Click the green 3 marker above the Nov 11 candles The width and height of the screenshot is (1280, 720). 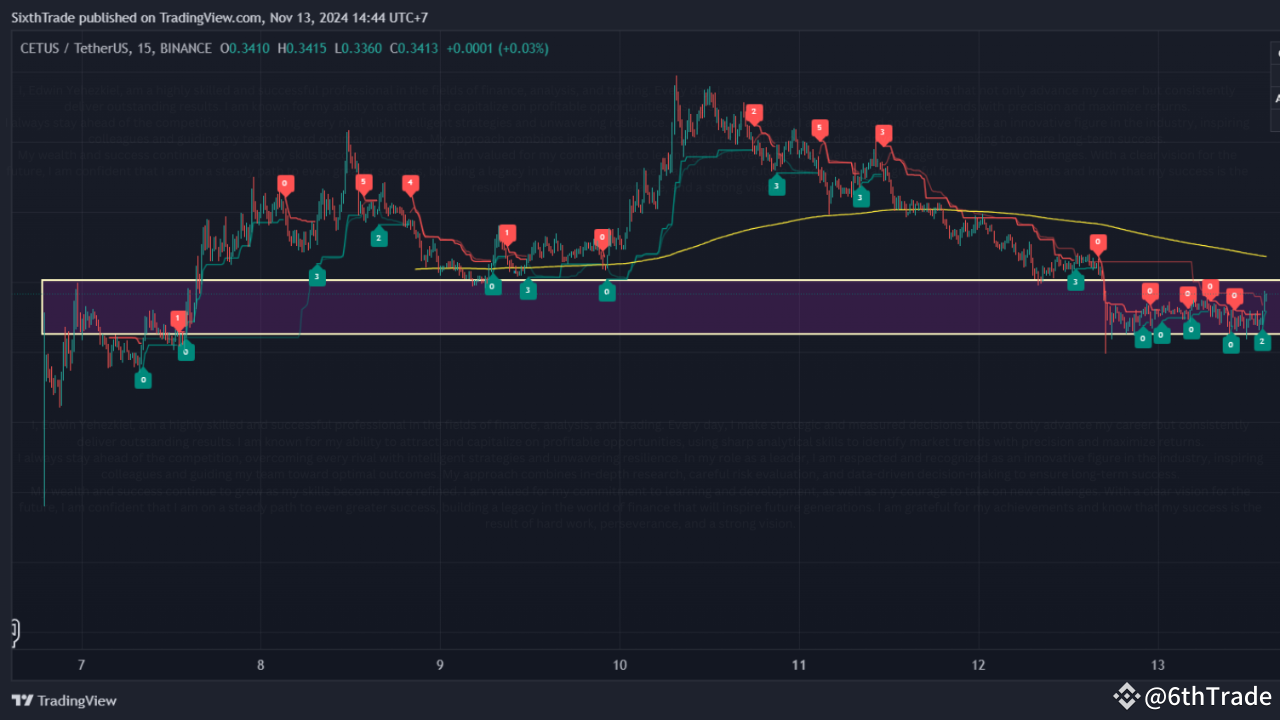pos(777,185)
